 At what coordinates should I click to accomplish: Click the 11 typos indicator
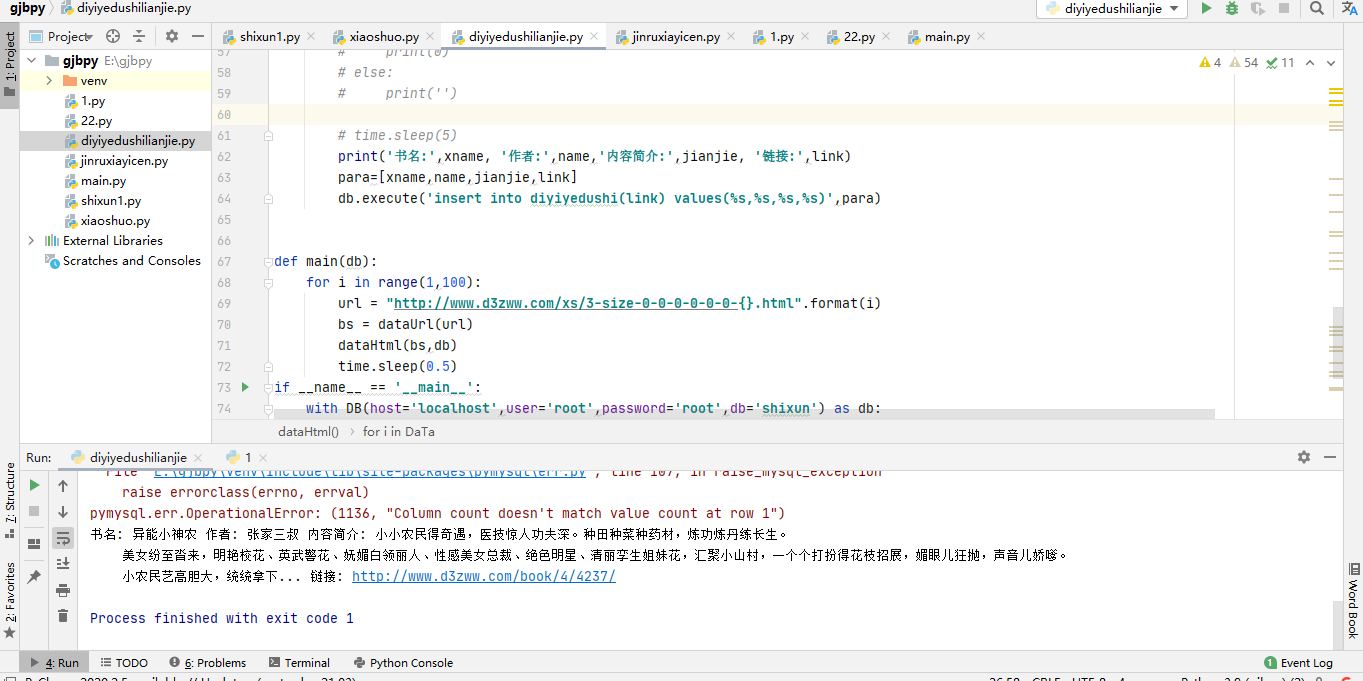(x=1280, y=62)
